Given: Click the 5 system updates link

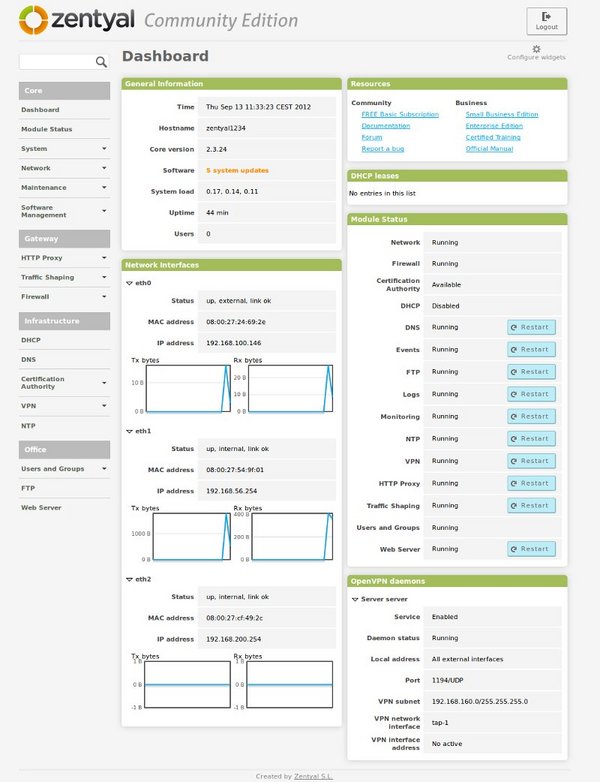Looking at the screenshot, I should tap(237, 171).
